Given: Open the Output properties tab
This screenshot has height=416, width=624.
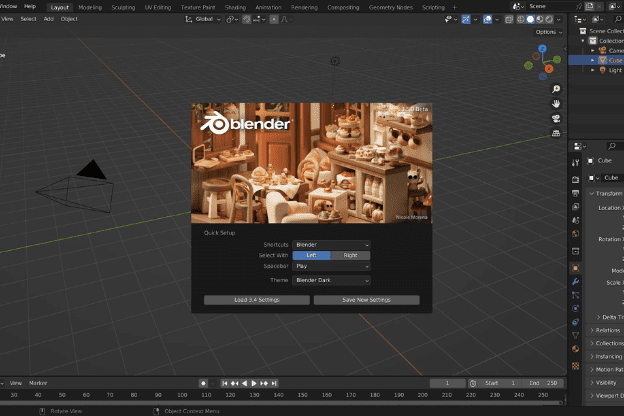Looking at the screenshot, I should click(x=575, y=193).
